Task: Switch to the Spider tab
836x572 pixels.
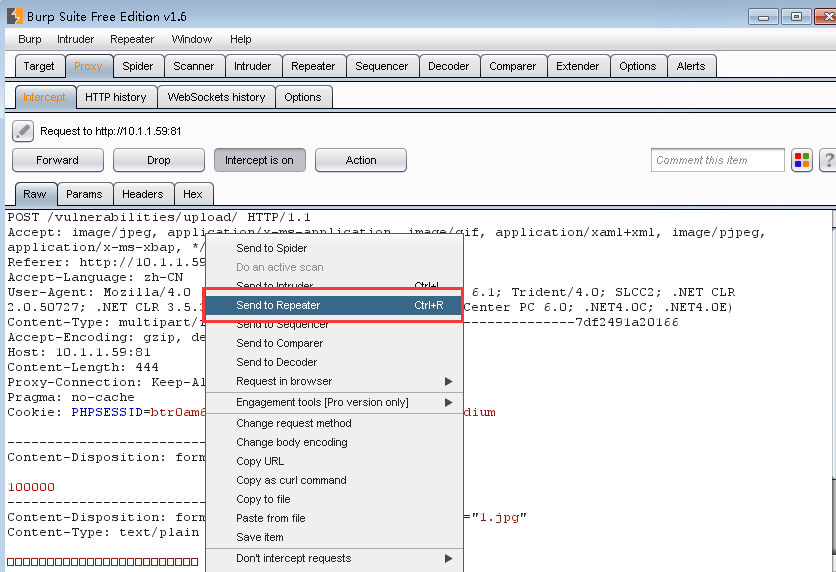Action: 138,66
